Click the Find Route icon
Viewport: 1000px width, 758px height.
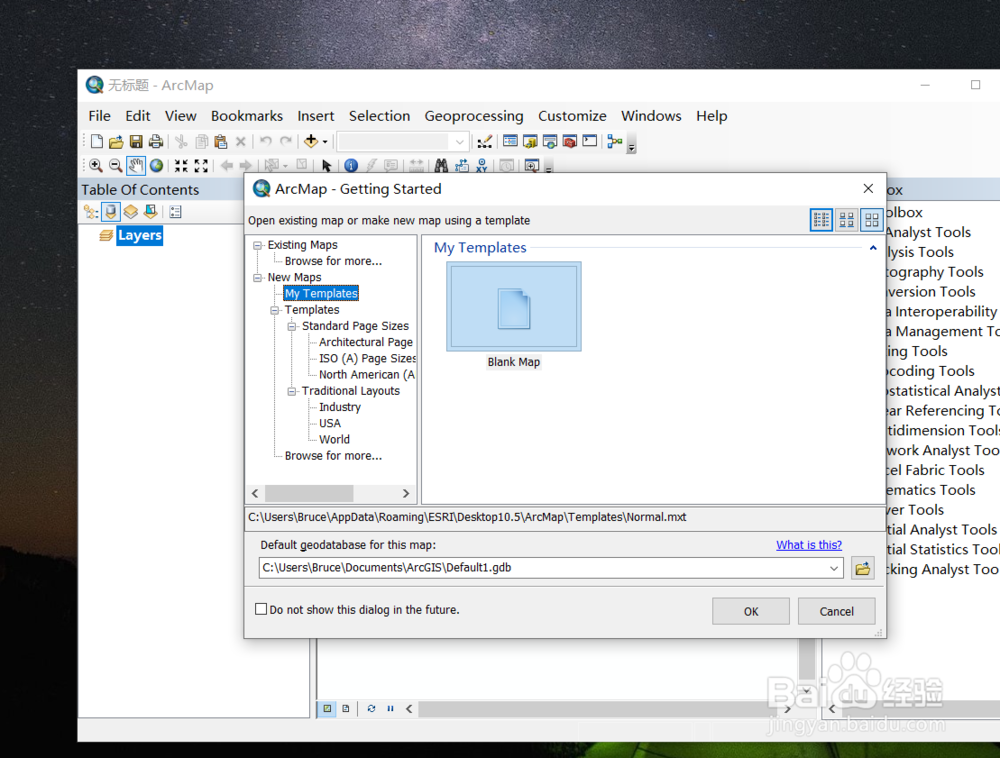tap(462, 166)
